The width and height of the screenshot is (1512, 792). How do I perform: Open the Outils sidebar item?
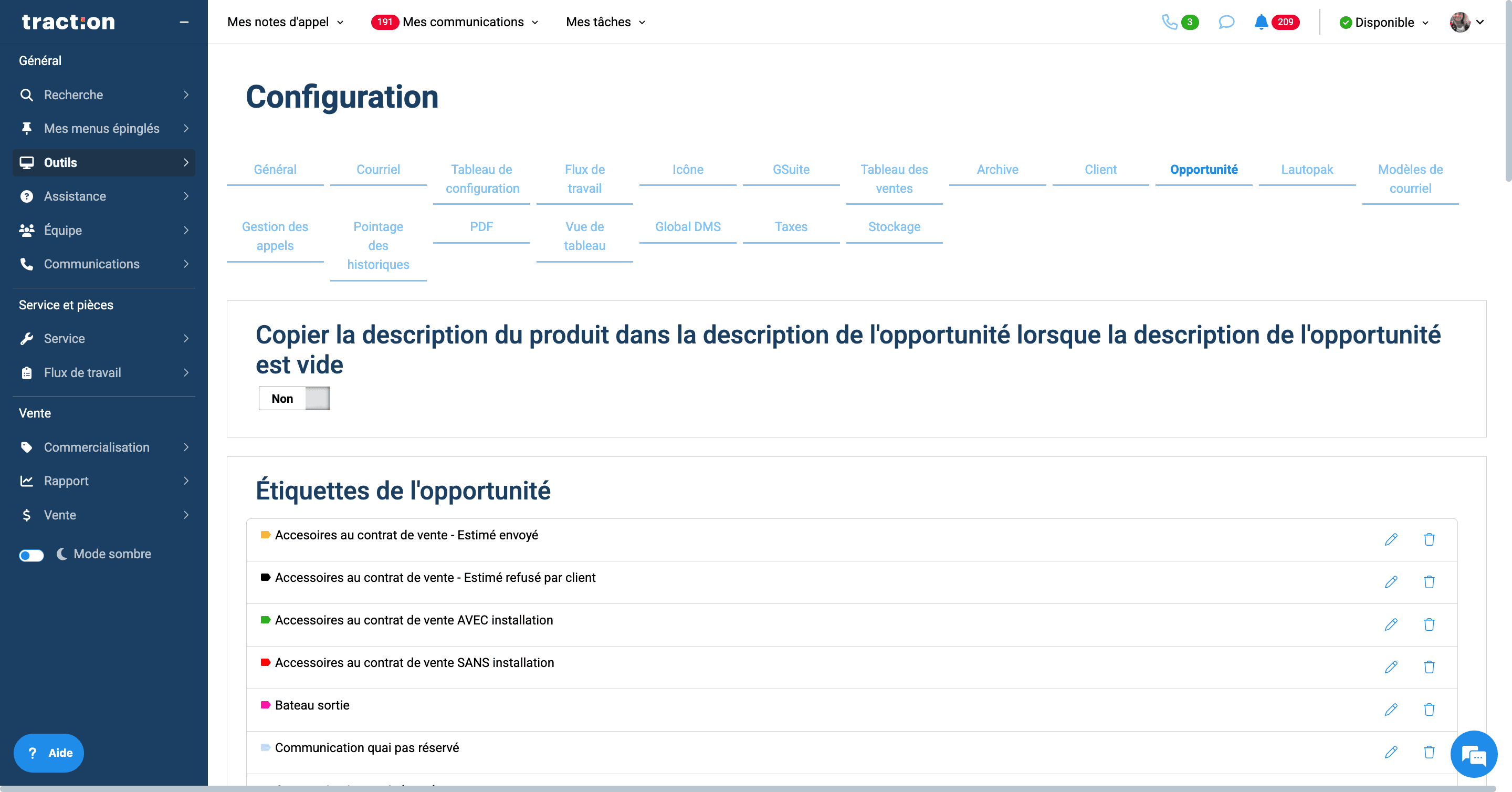pos(104,163)
